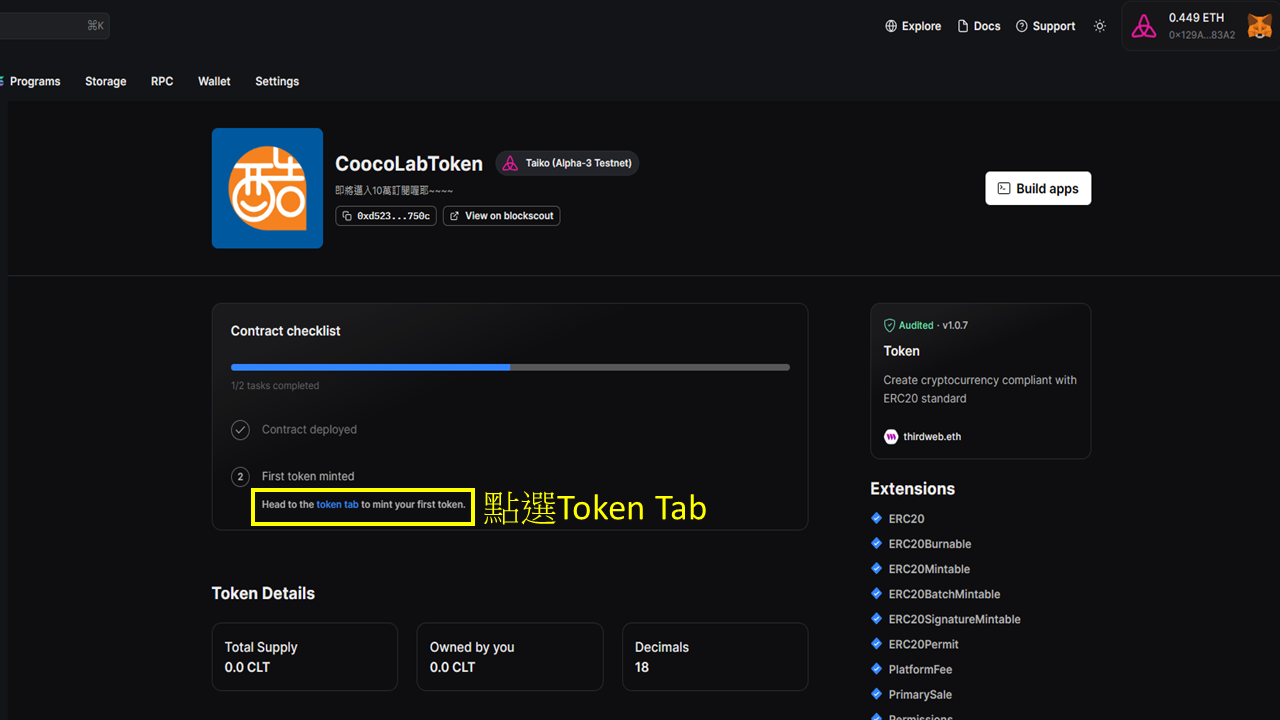Click the help circle icon next to Support
This screenshot has height=720, width=1280.
(x=1022, y=26)
